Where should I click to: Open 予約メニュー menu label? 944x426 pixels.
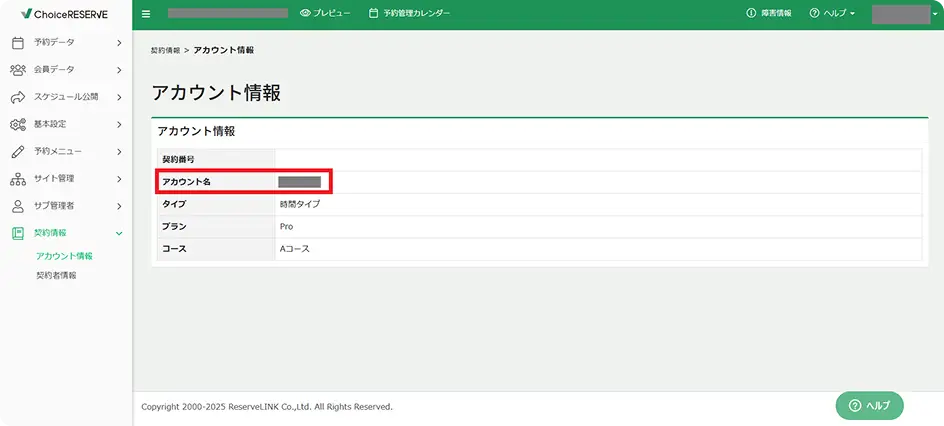tap(58, 151)
